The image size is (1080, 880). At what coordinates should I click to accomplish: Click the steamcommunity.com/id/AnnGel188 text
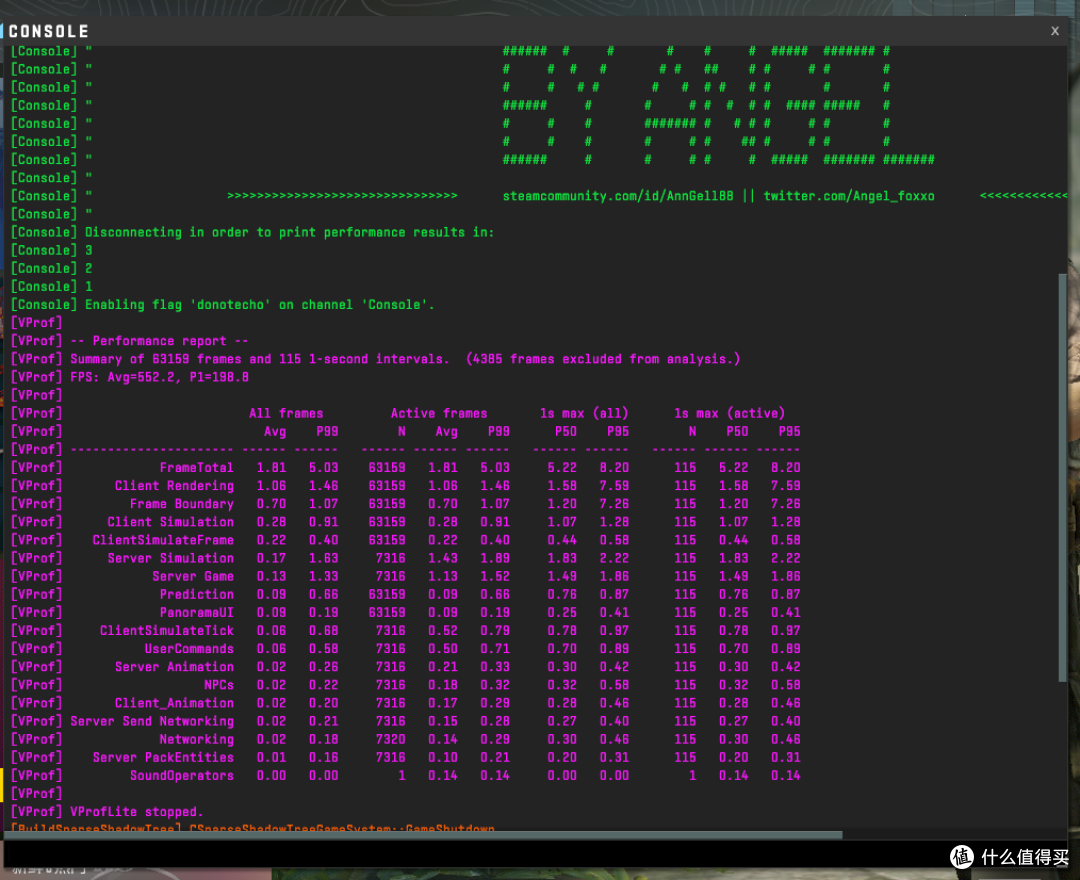[618, 196]
